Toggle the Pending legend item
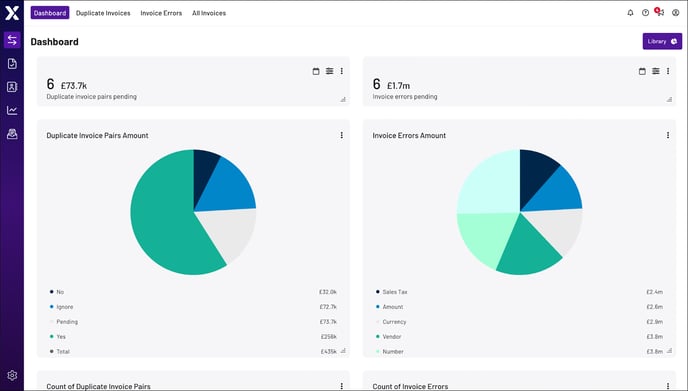The width and height of the screenshot is (688, 391). 64,322
